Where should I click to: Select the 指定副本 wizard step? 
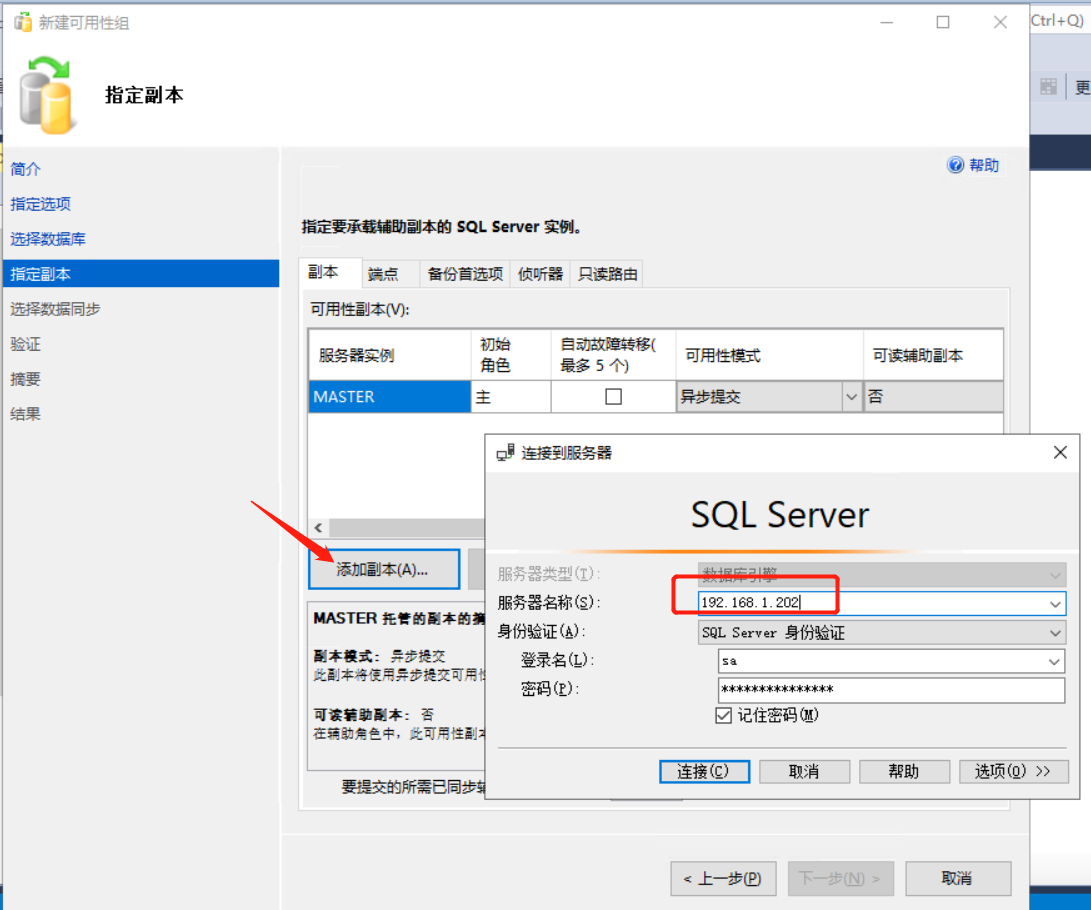point(141,273)
